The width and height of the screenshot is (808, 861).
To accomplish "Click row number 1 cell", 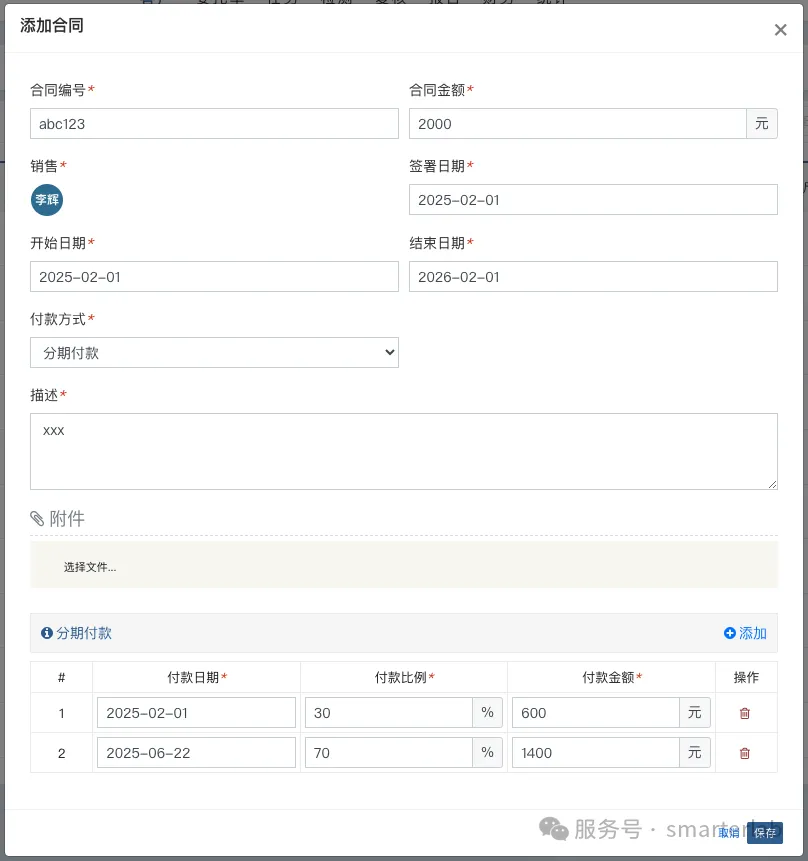I will 62,713.
